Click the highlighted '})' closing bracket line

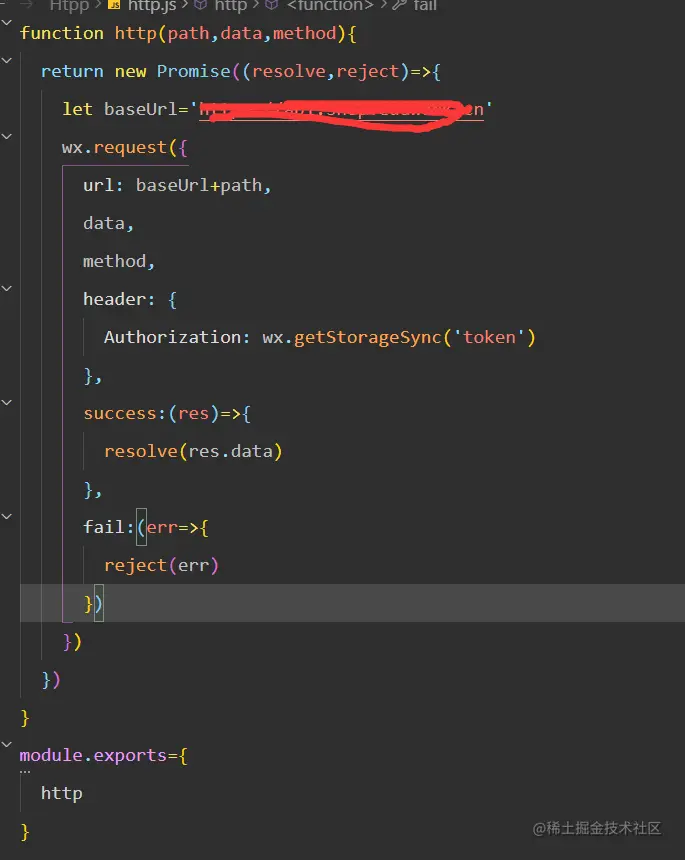point(93,603)
